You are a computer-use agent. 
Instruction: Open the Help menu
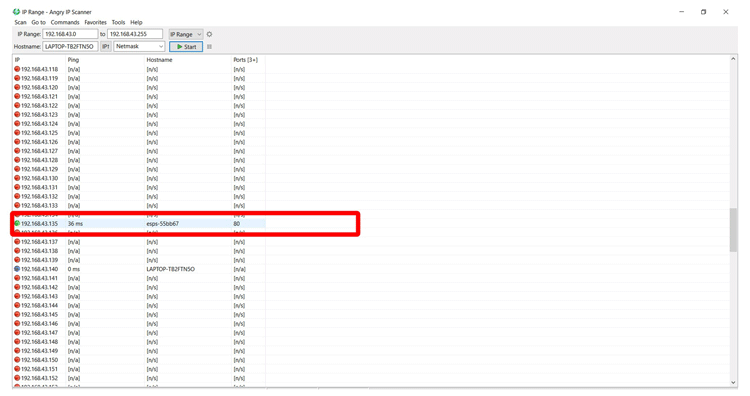(x=136, y=22)
